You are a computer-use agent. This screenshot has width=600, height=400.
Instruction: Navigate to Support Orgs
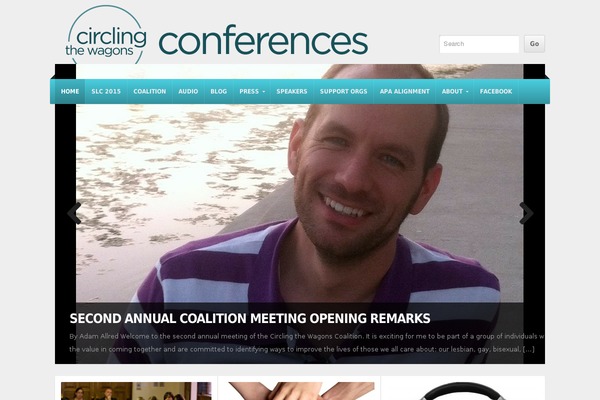tap(343, 91)
